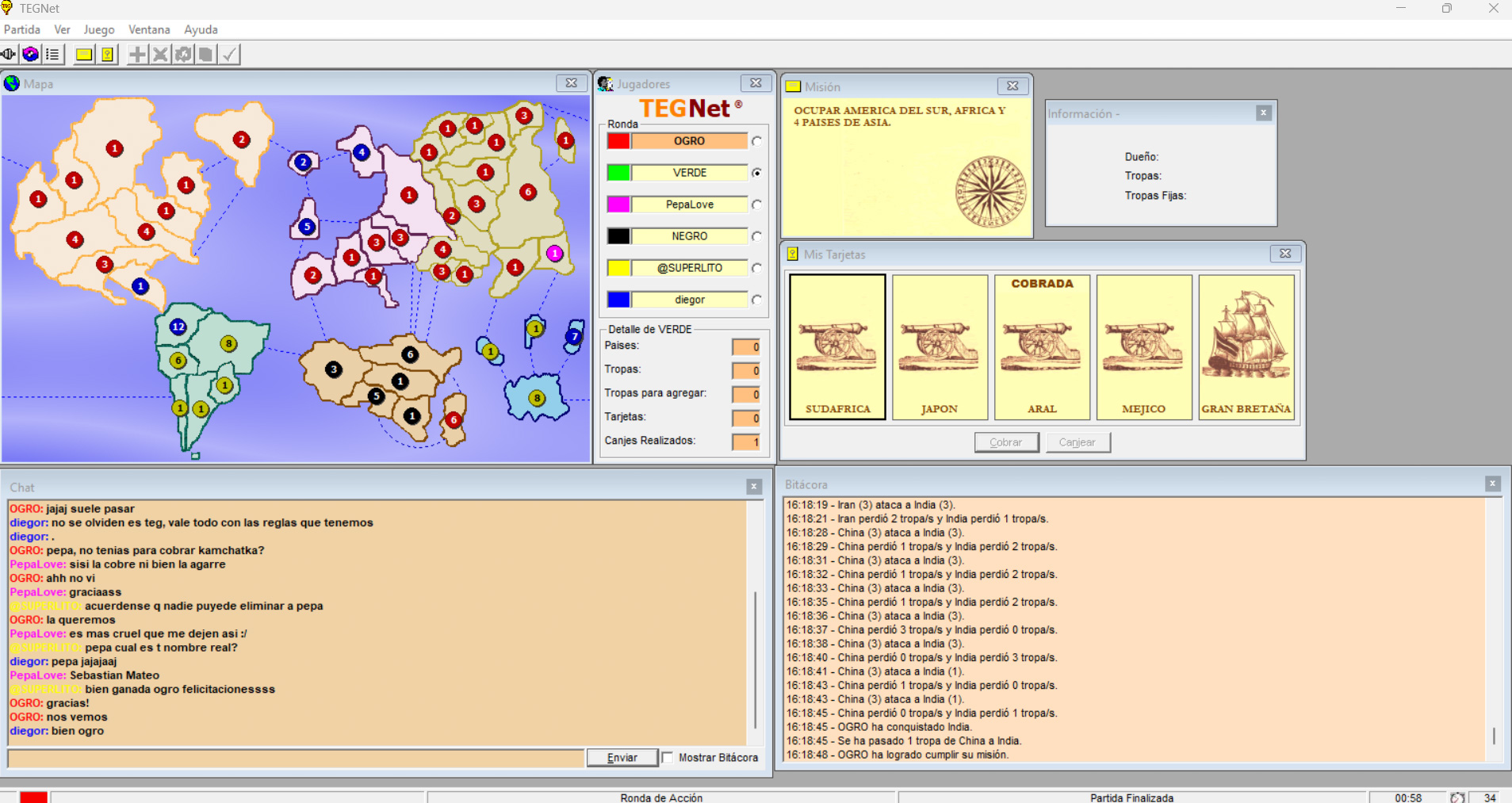Select the crossed swords attack icon
Image resolution: width=1512 pixels, height=803 pixels.
tap(160, 54)
